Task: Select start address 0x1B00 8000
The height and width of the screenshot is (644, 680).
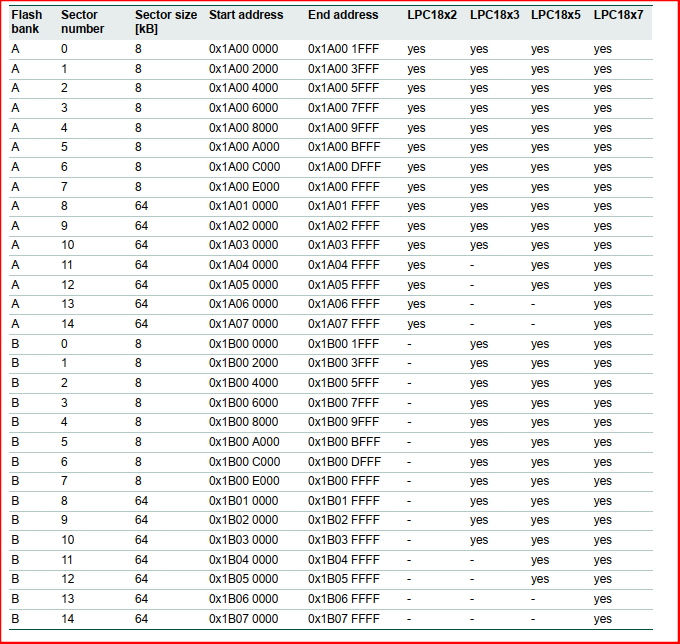Action: point(243,422)
